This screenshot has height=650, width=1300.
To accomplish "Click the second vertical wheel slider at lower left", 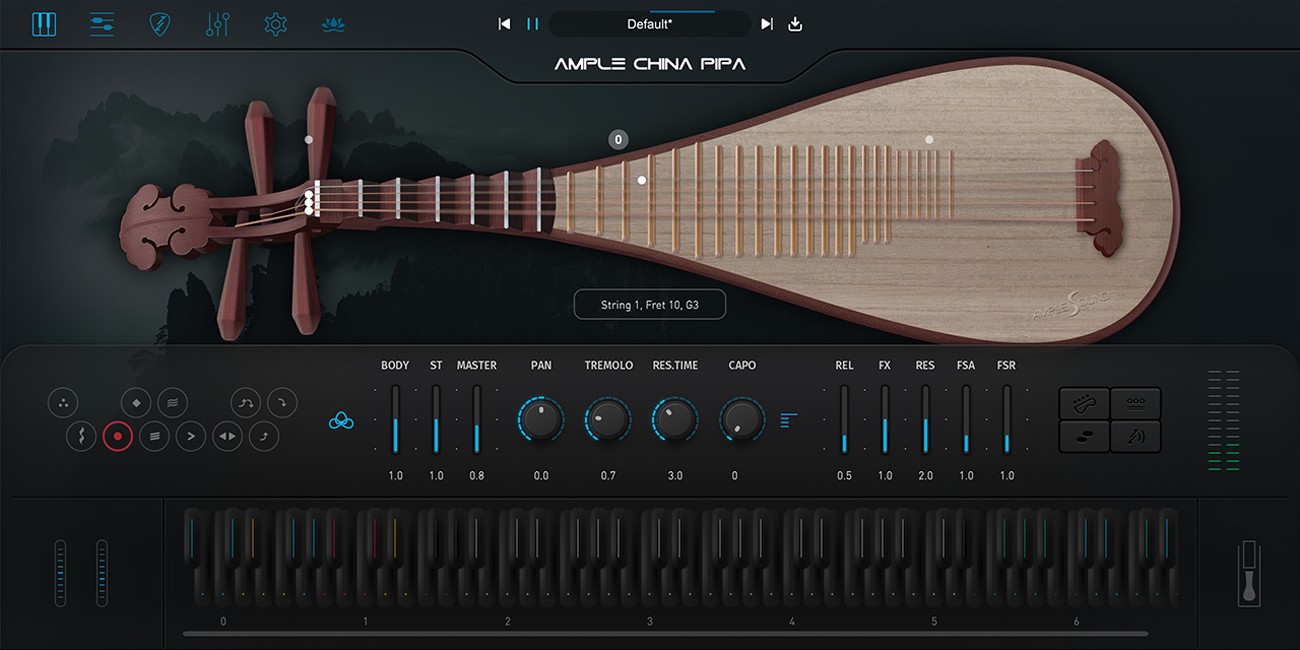I will click(102, 573).
